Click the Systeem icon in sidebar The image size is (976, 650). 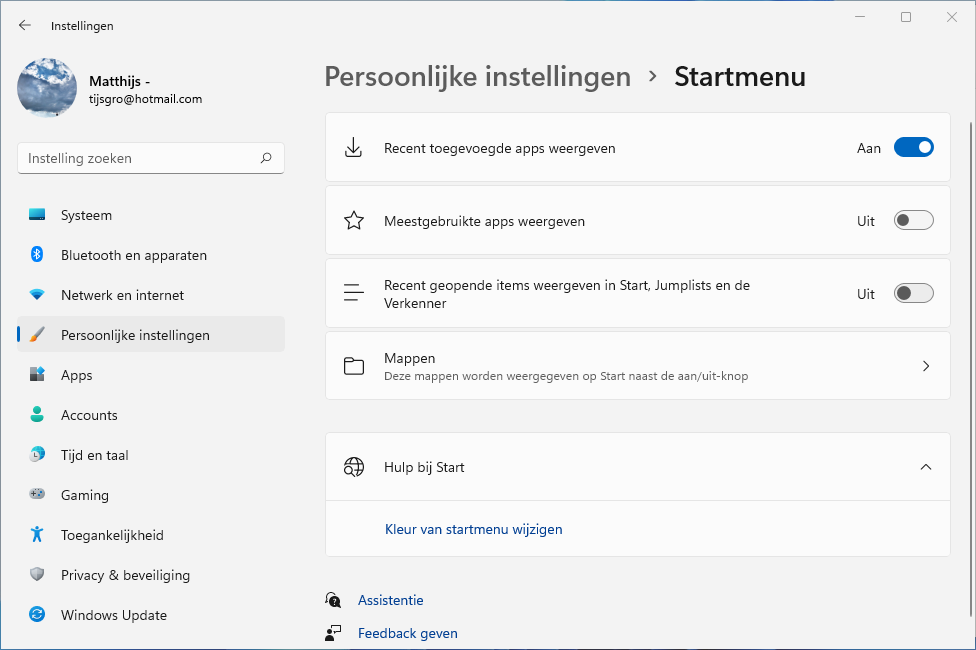37,215
